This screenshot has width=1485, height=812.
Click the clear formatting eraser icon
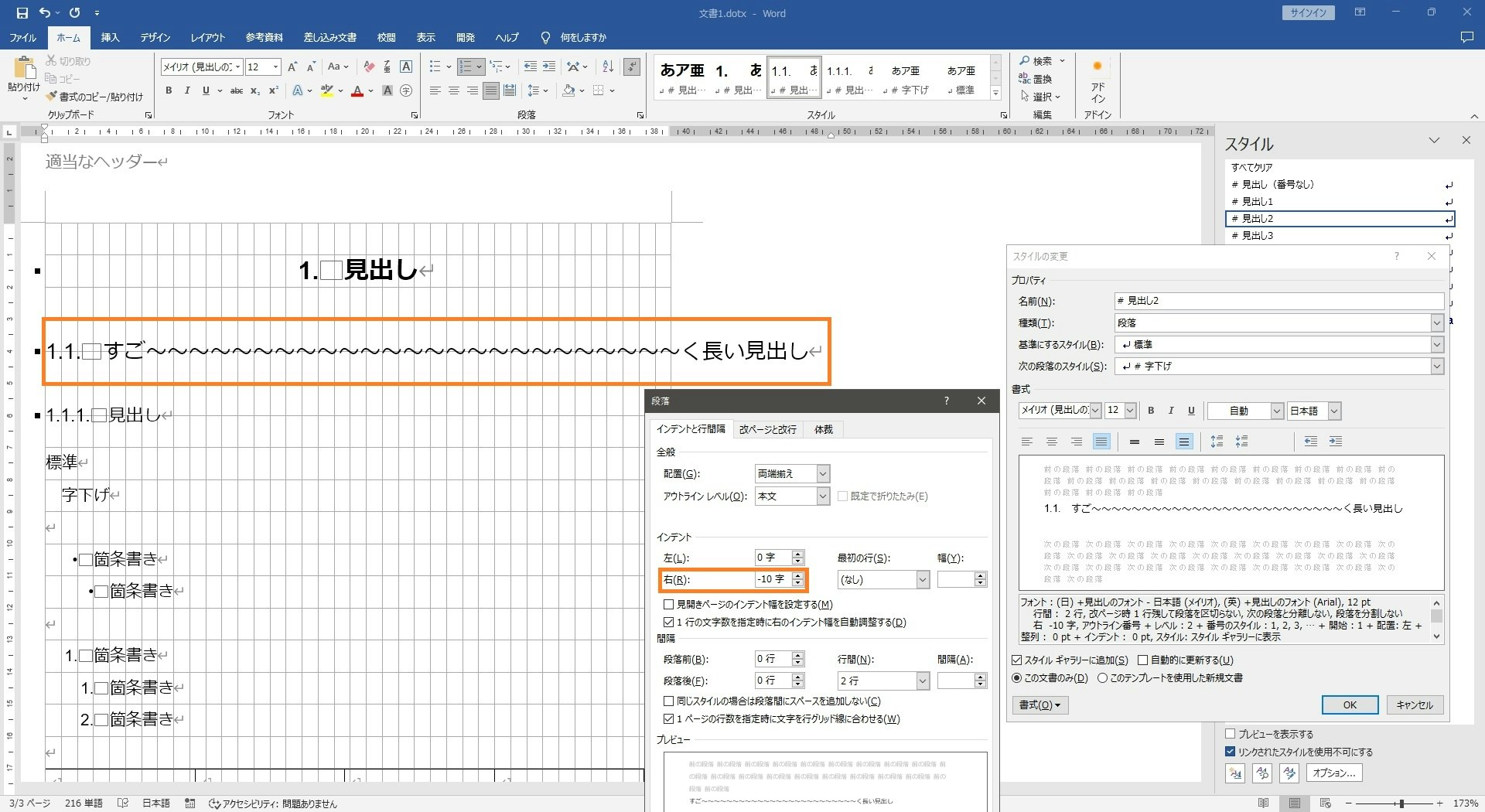(369, 67)
